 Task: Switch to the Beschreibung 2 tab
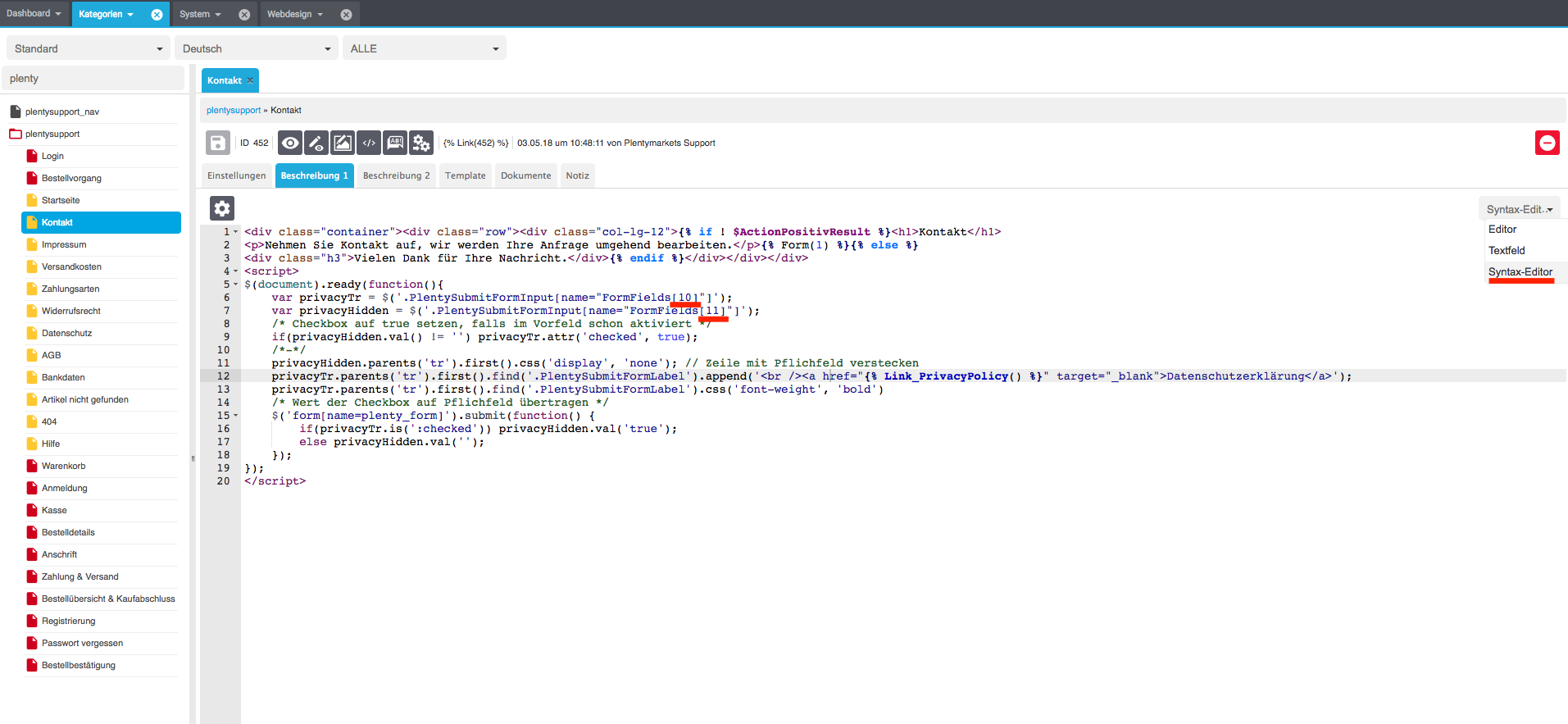[x=397, y=175]
